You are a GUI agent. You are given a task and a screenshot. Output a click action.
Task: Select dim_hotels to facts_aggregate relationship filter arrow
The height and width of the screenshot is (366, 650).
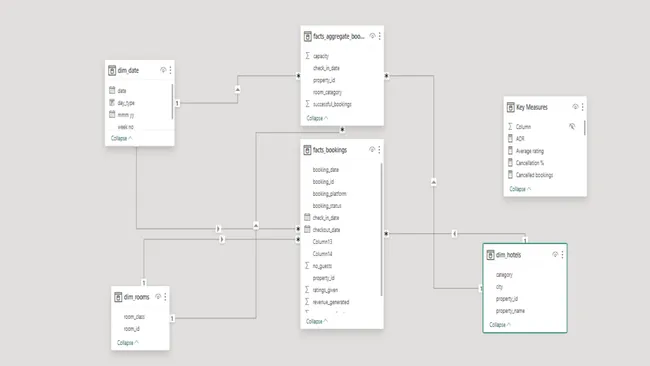click(434, 182)
